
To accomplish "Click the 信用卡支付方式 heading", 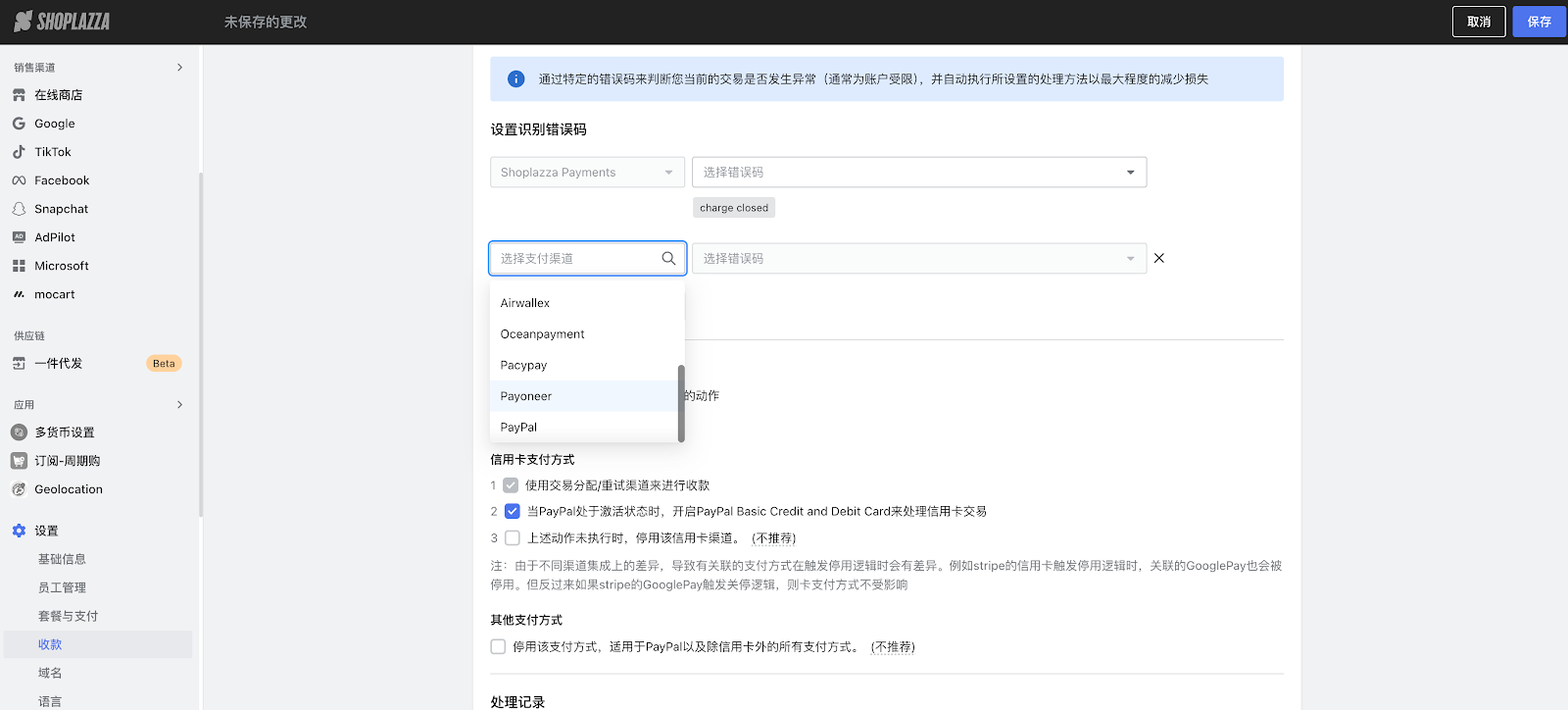I will tap(532, 459).
